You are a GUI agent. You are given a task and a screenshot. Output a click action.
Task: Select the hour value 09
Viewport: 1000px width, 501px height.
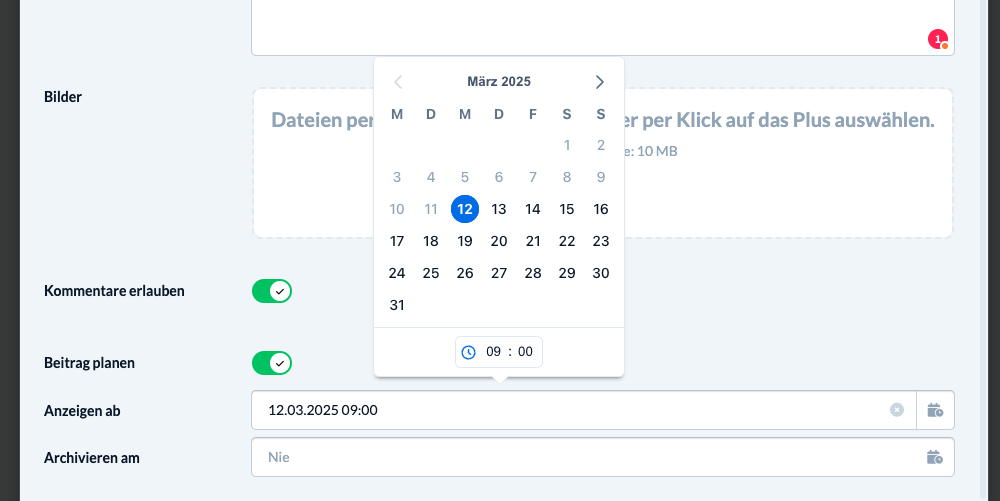493,352
